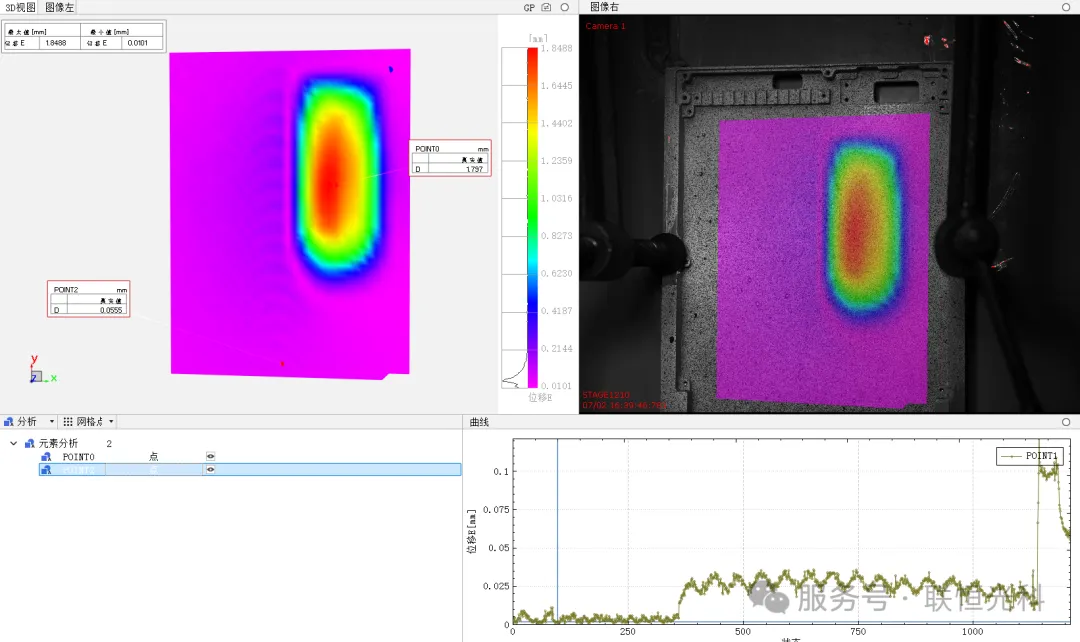This screenshot has height=642, width=1080.
Task: Click the 分析 panel icon in the toolbar
Action: [9, 422]
